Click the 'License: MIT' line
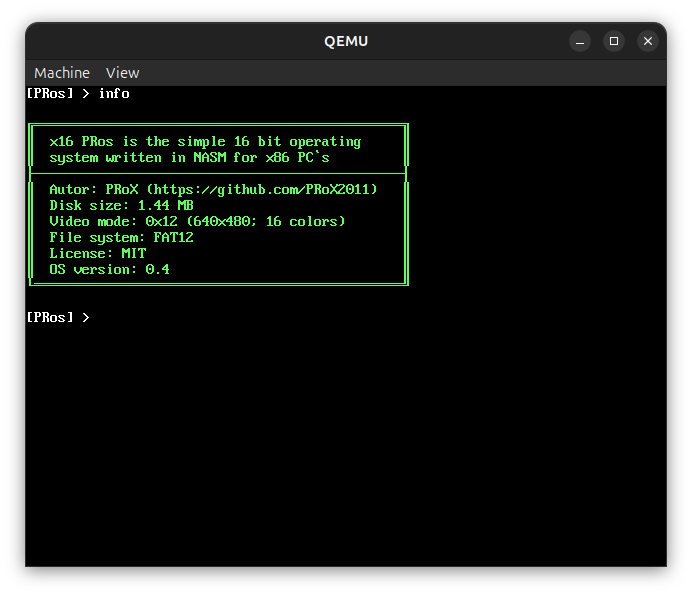Image resolution: width=692 pixels, height=595 pixels. coord(98,253)
